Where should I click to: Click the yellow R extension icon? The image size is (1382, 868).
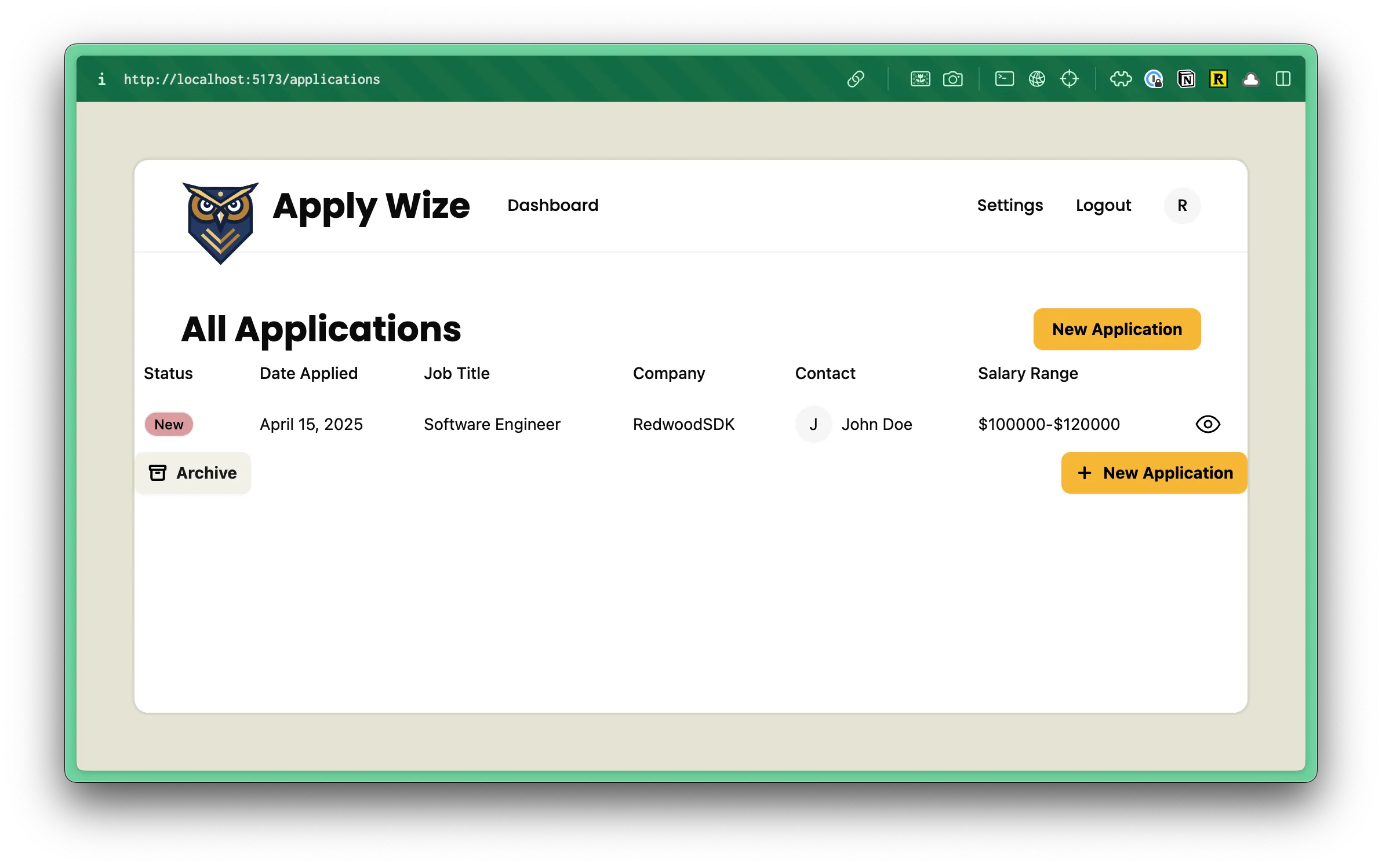(x=1218, y=79)
